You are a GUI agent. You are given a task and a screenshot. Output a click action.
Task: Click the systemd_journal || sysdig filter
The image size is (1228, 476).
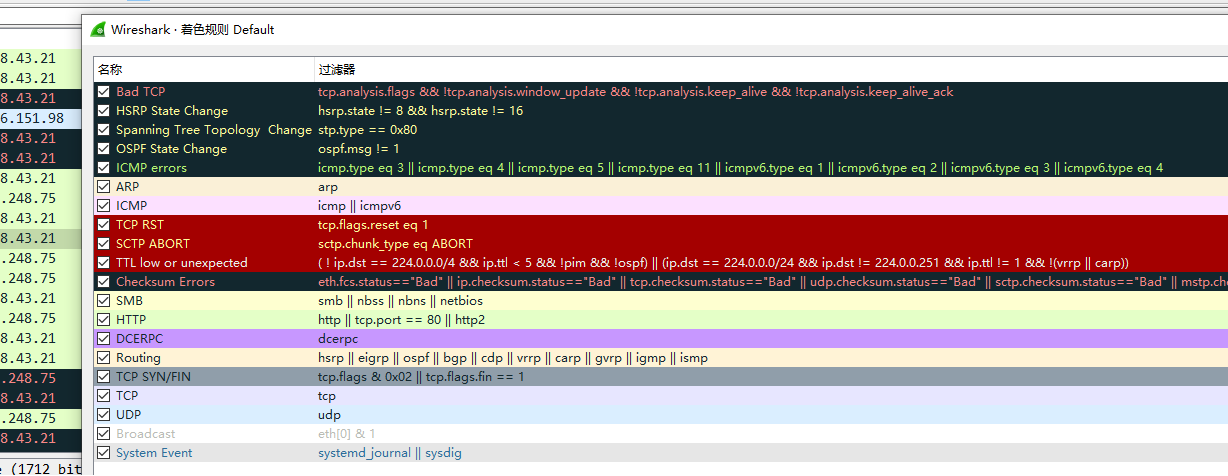point(390,453)
